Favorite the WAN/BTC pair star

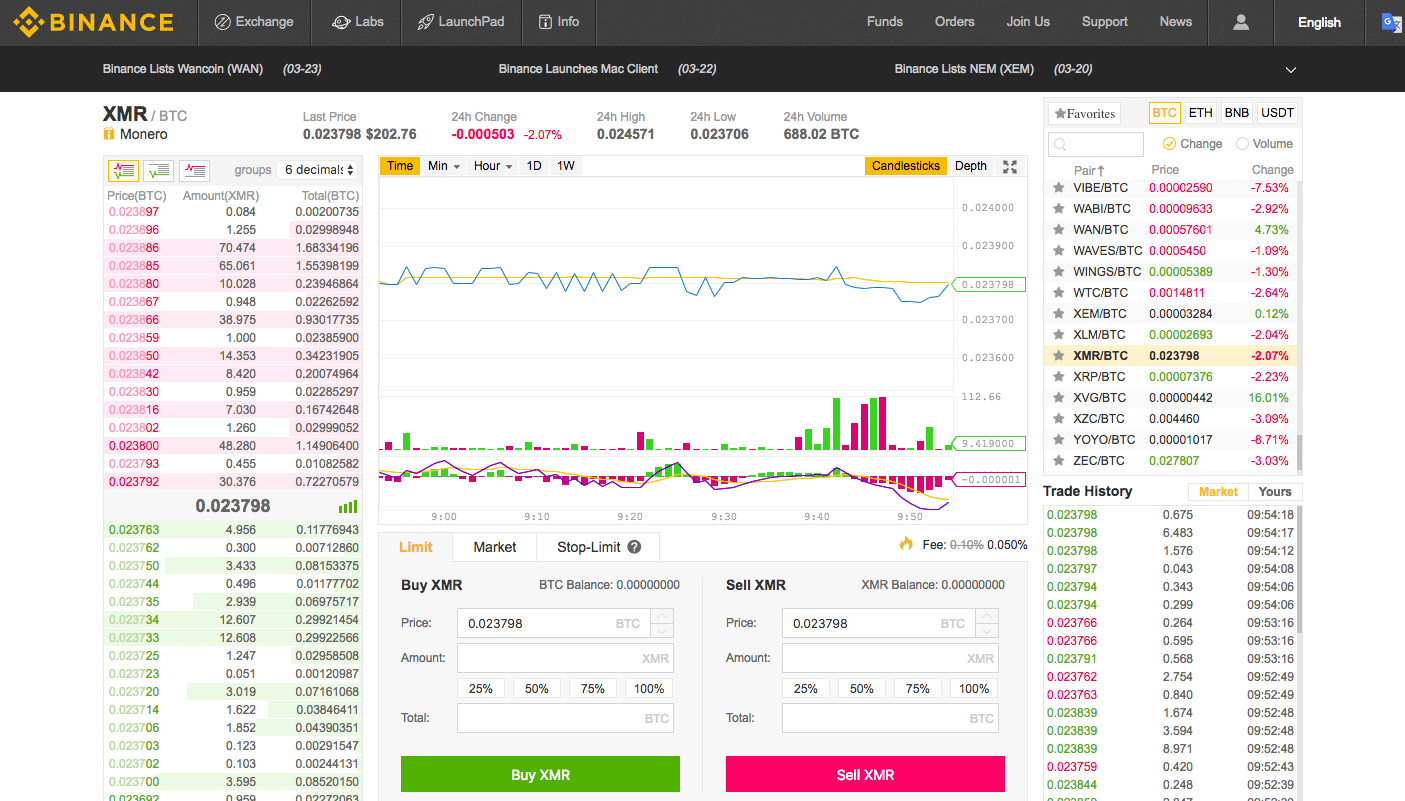(1058, 230)
